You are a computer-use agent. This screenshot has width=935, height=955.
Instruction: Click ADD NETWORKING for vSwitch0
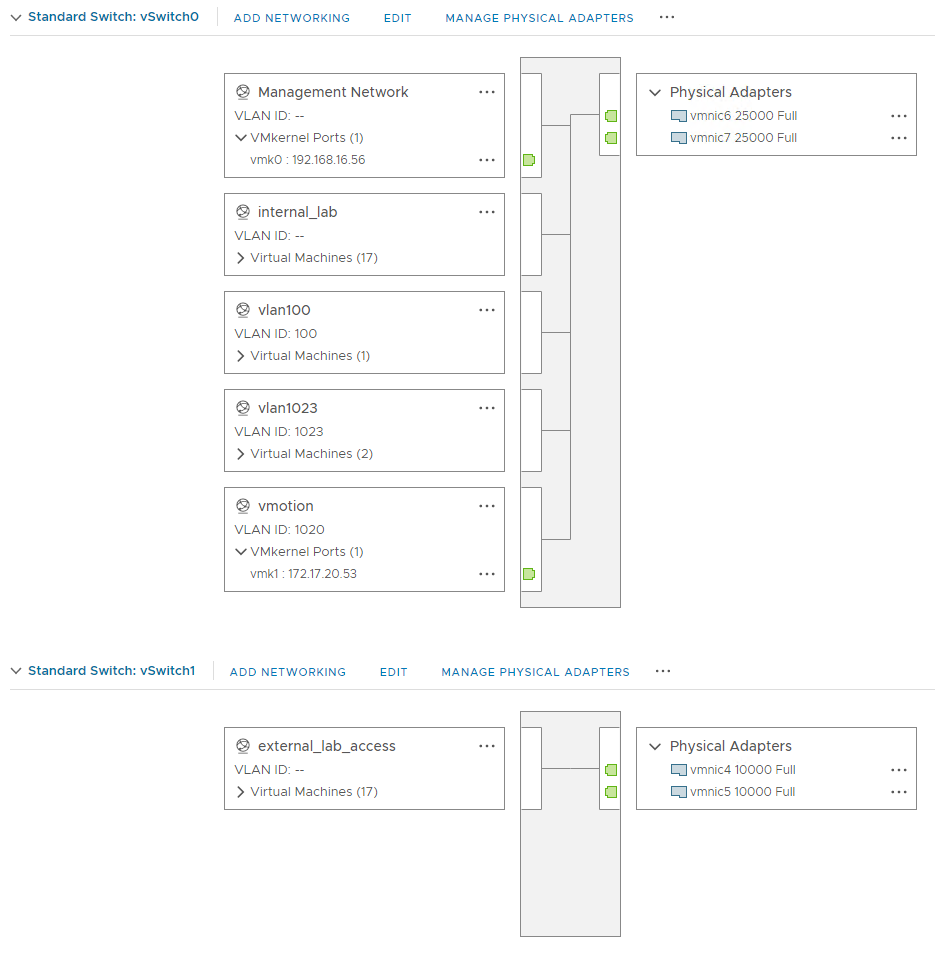pyautogui.click(x=291, y=17)
